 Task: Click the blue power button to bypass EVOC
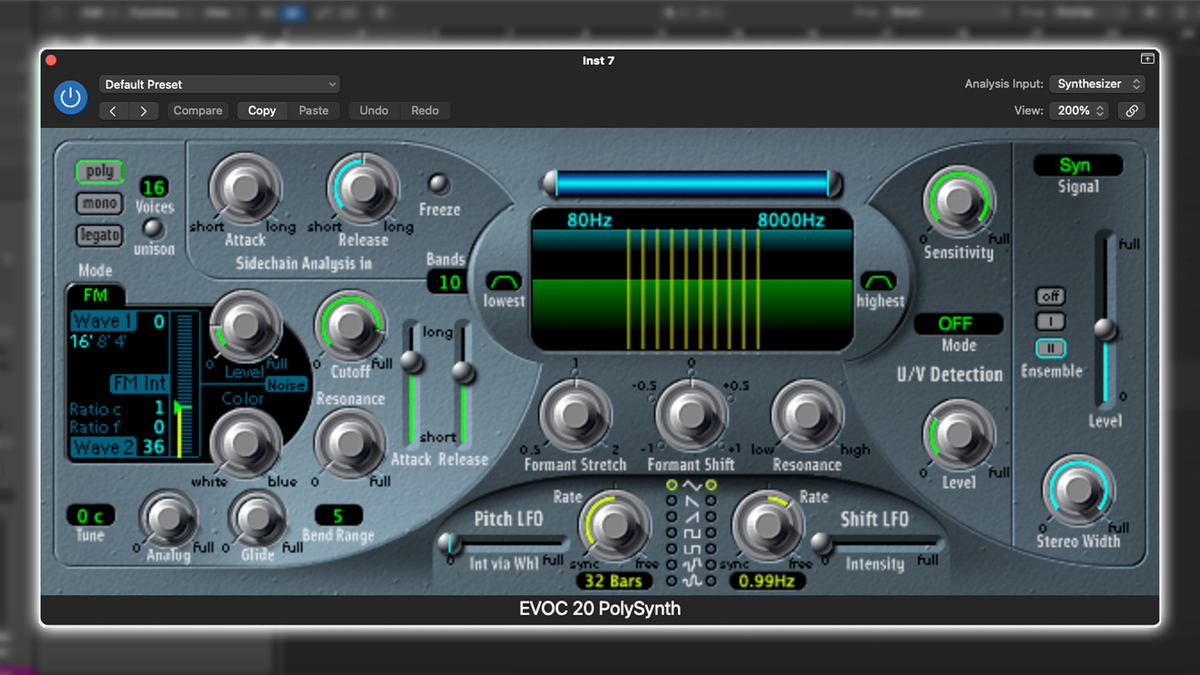(70, 97)
